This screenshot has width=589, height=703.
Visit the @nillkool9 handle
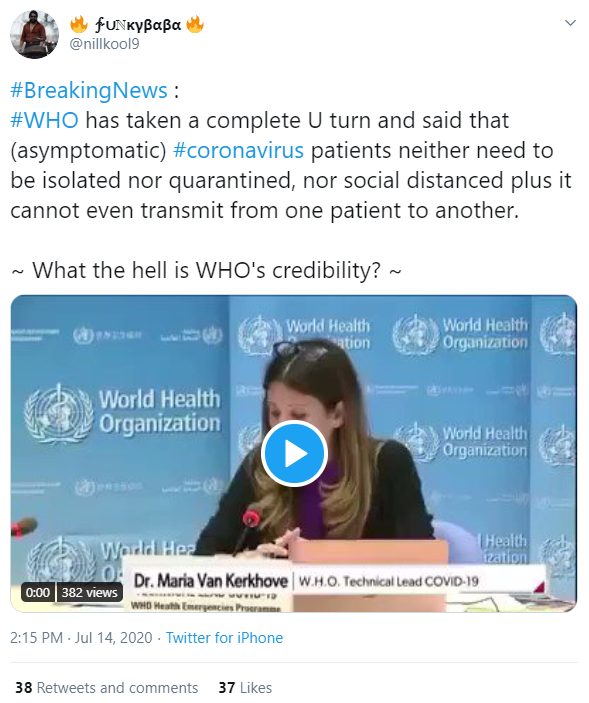[x=105, y=44]
